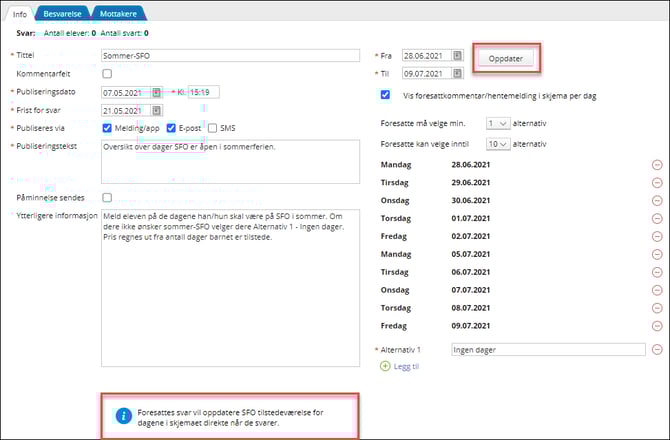
Task: Toggle the SMS publishing checkbox
Action: (x=212, y=128)
